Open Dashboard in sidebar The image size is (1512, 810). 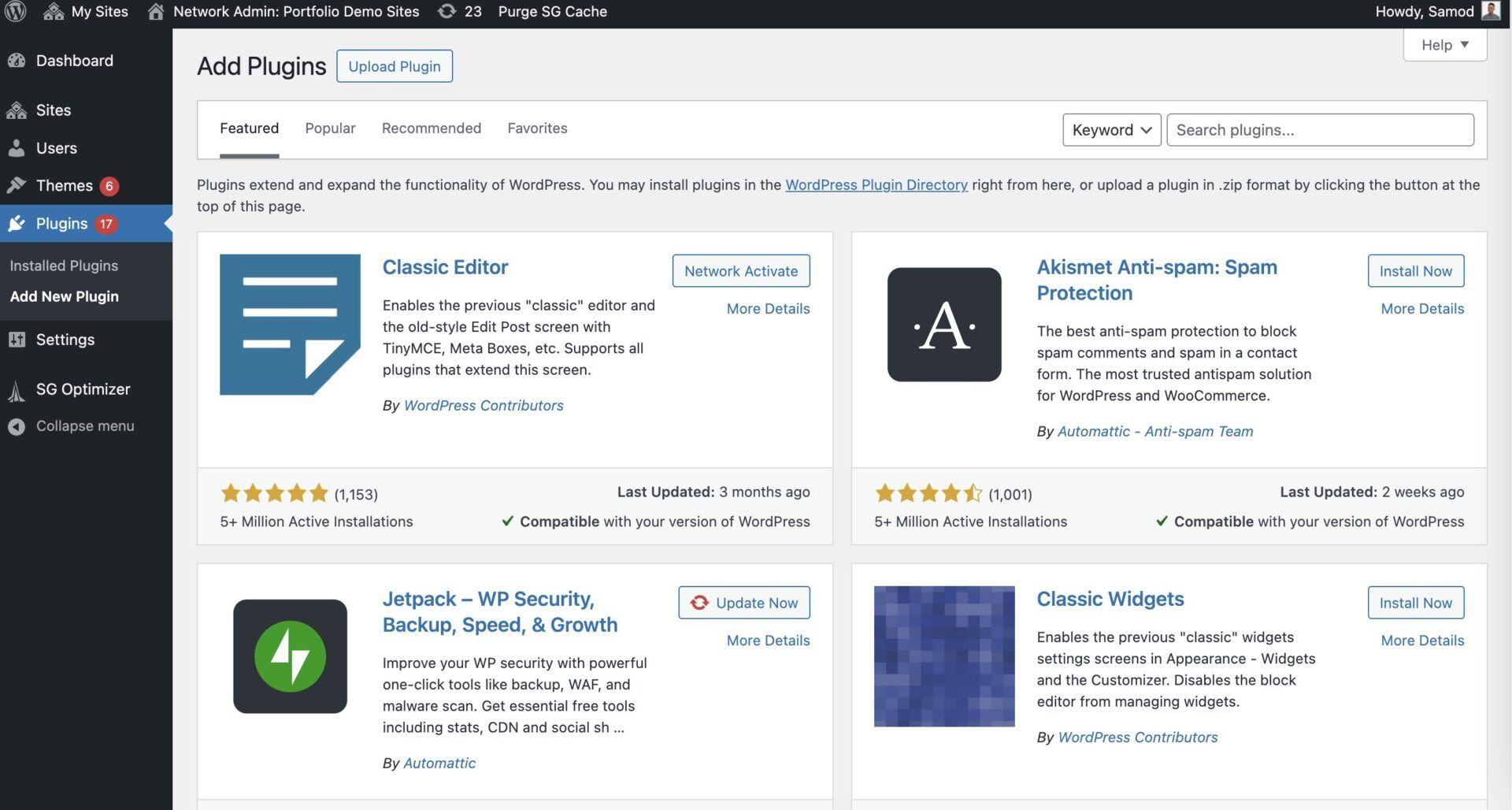[x=75, y=61]
